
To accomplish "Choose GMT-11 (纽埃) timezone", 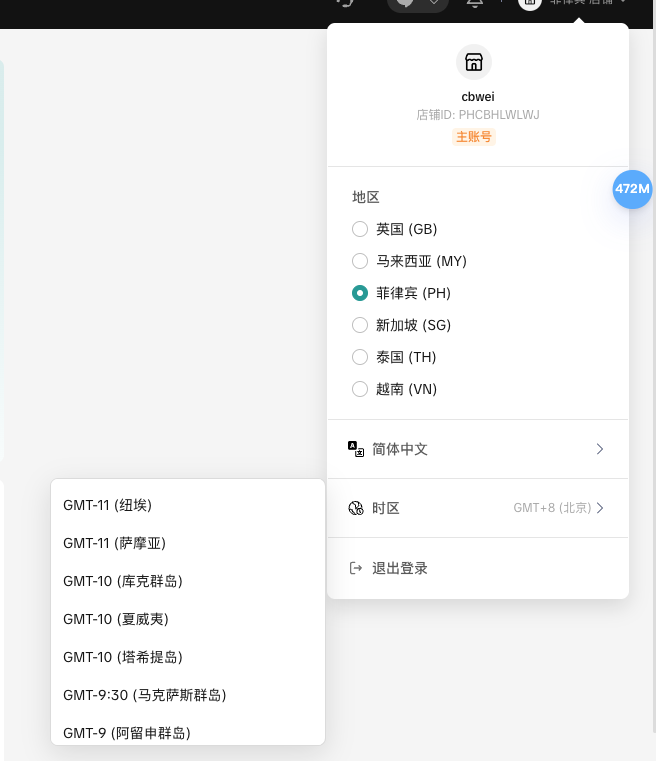I will (x=108, y=505).
